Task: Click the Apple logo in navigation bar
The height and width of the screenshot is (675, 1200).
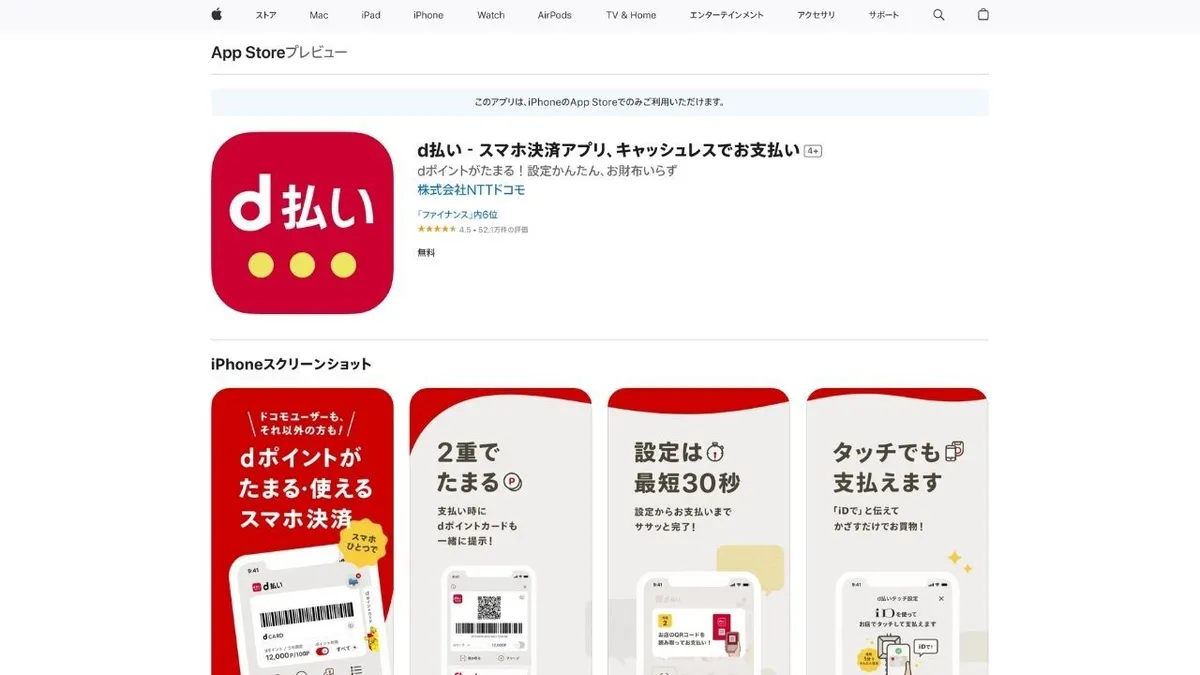Action: [x=216, y=15]
